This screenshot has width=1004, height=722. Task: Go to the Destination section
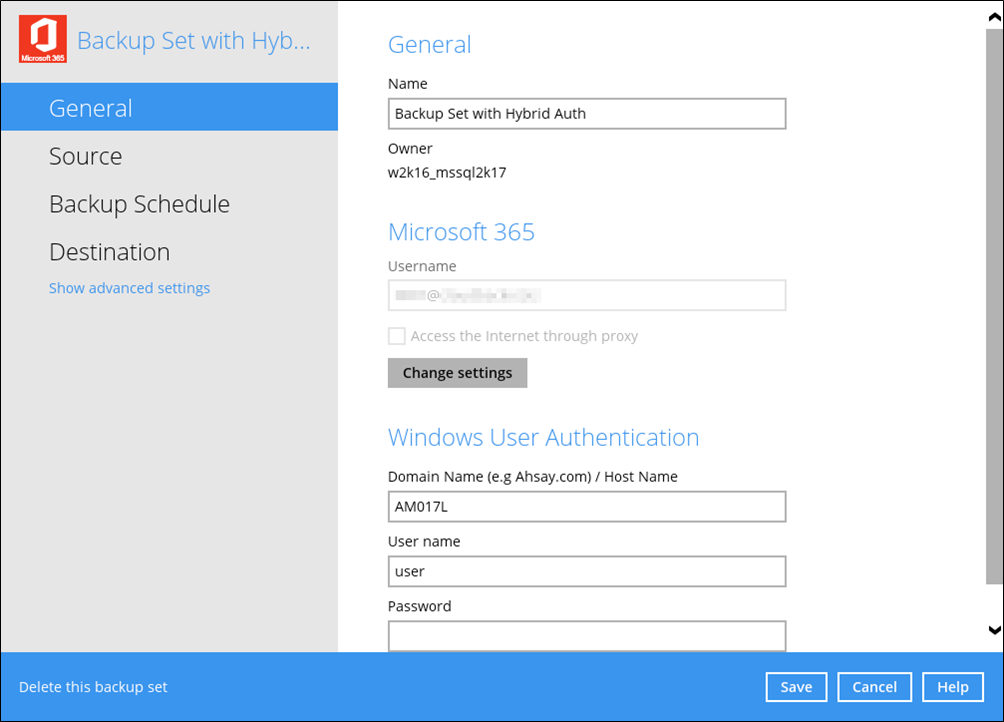click(109, 252)
